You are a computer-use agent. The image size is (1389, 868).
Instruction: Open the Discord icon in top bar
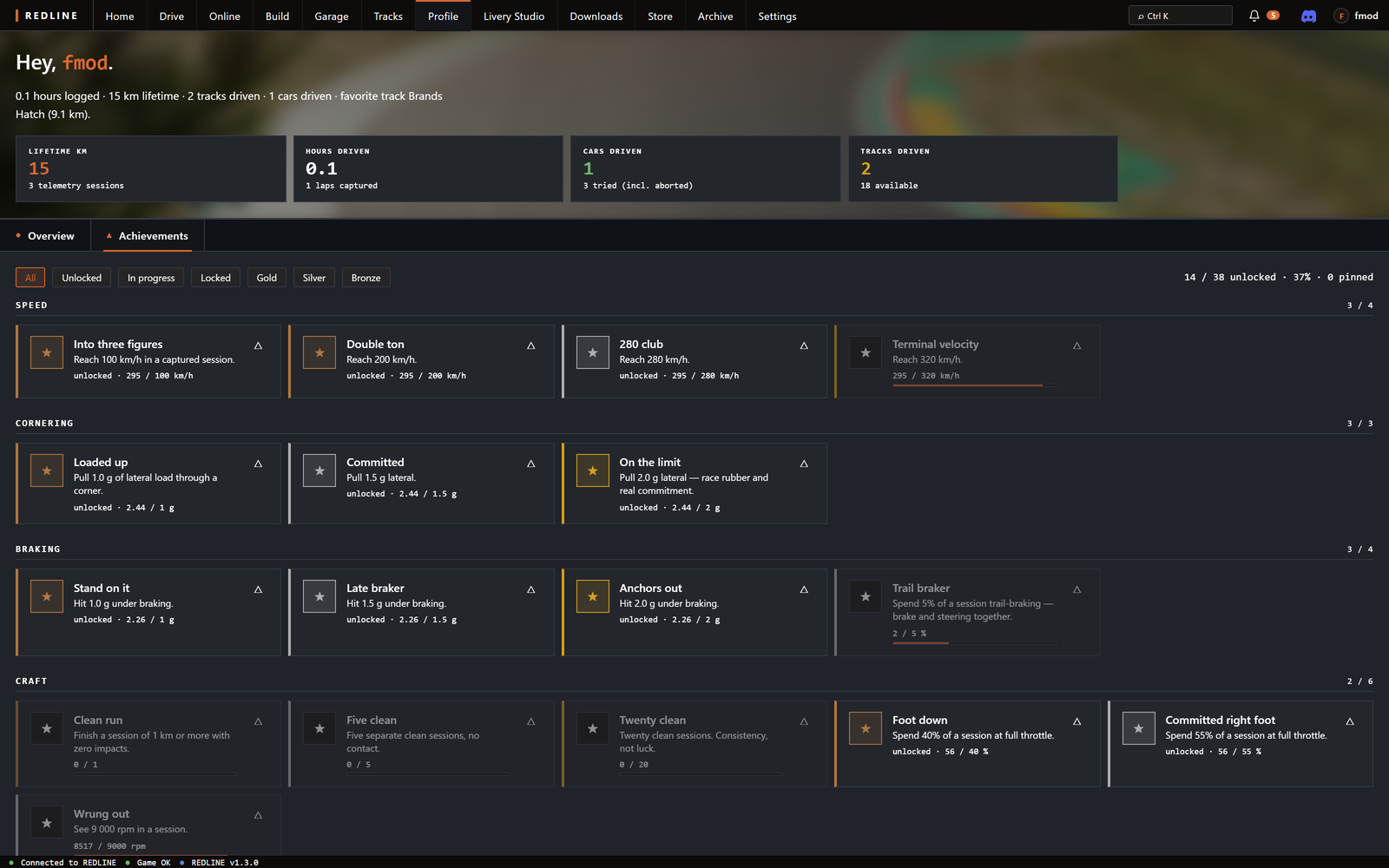[x=1308, y=16]
